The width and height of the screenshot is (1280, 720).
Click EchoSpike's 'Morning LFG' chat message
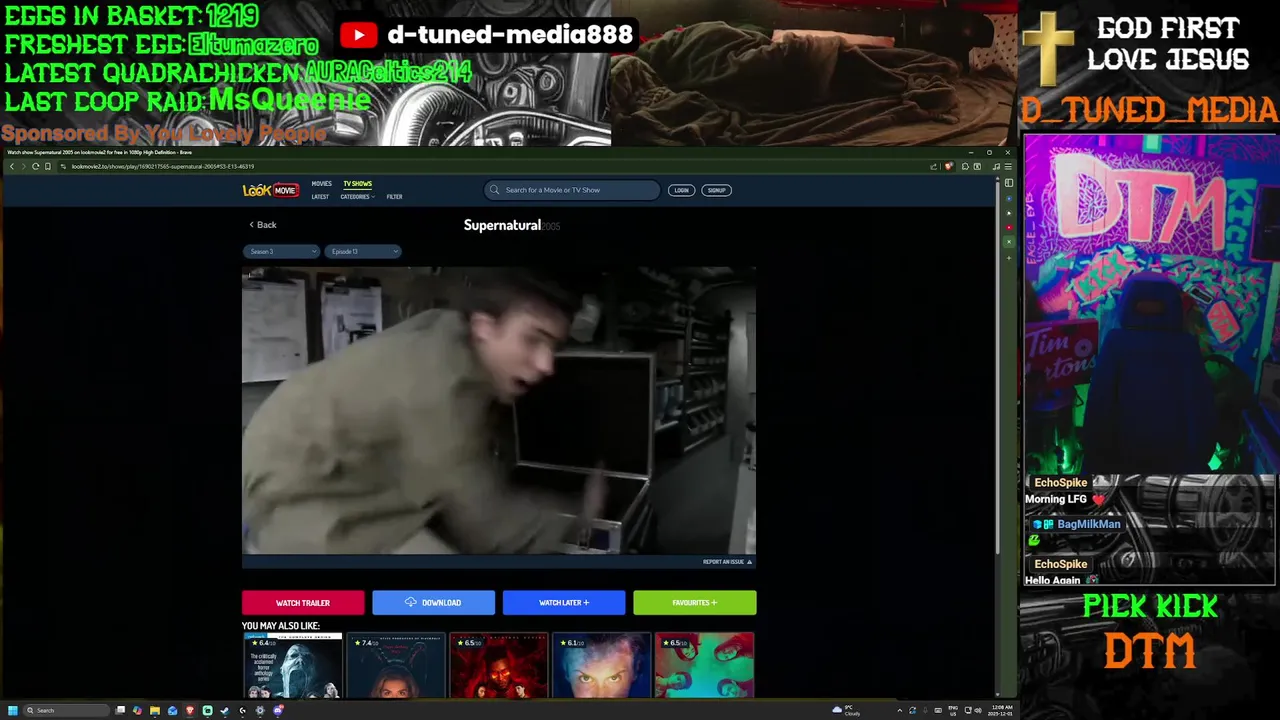pyautogui.click(x=1063, y=499)
